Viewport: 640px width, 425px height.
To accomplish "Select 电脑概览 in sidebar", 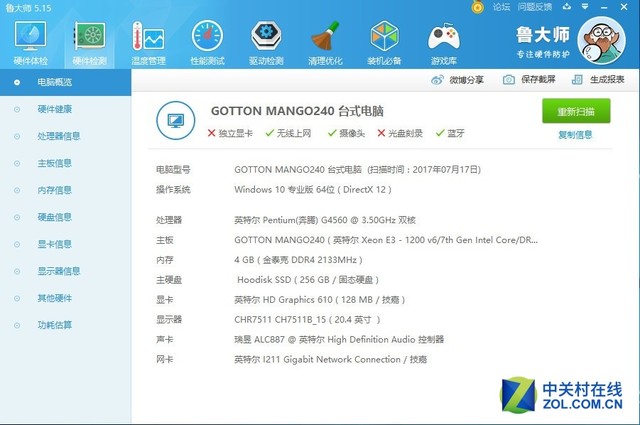I will coord(65,82).
